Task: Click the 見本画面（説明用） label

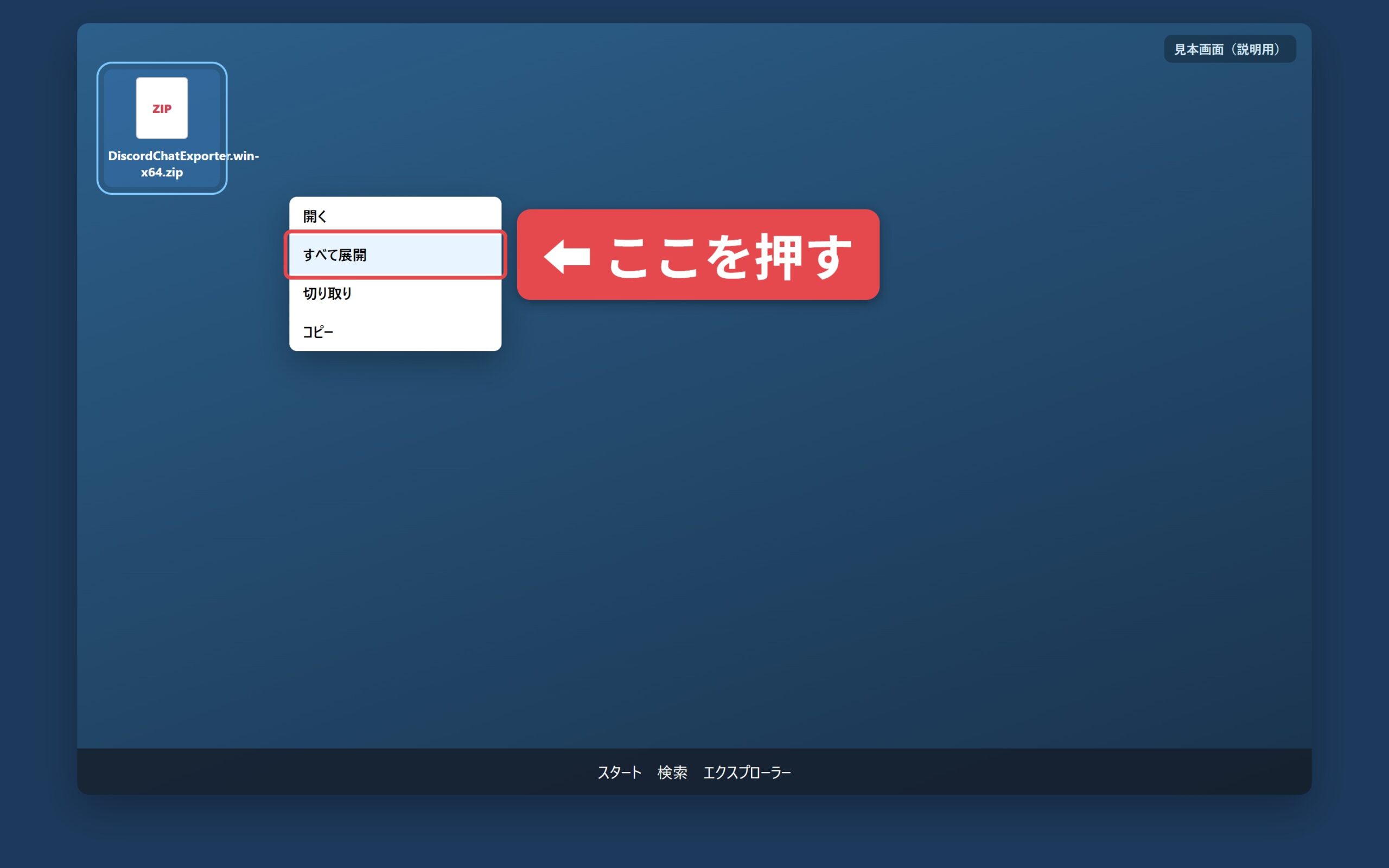Action: pyautogui.click(x=1229, y=49)
